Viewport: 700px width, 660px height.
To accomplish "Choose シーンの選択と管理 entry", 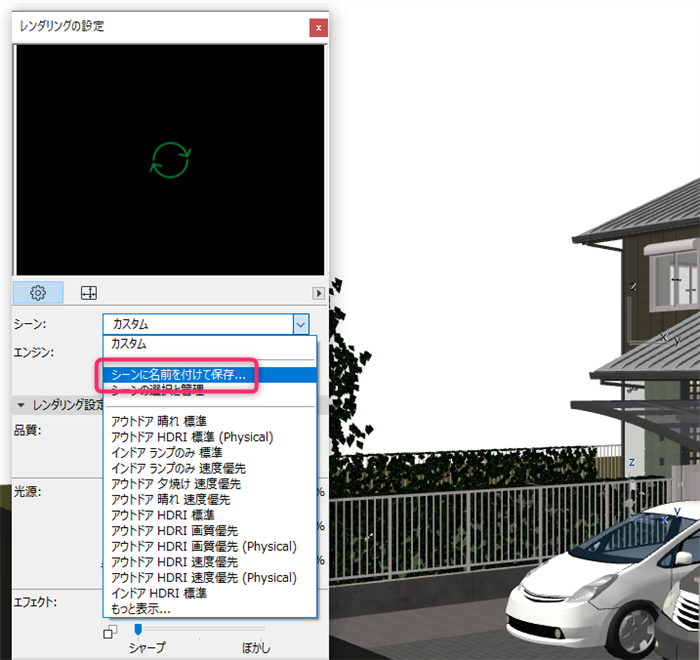I will (210, 390).
